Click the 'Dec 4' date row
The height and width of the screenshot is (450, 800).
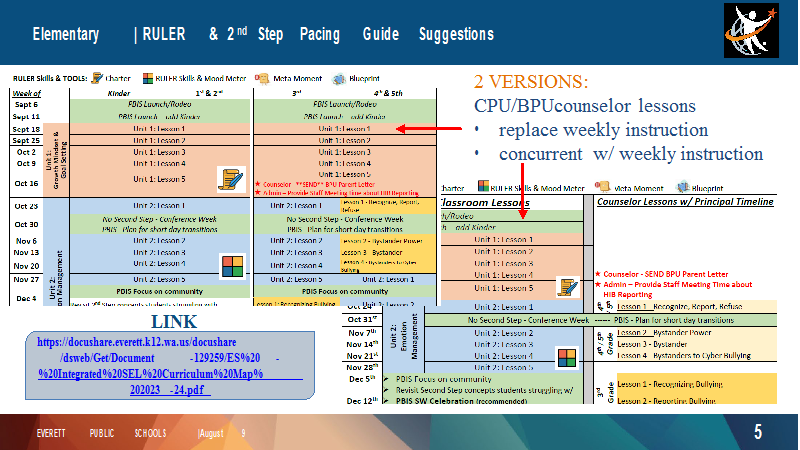coord(26,298)
